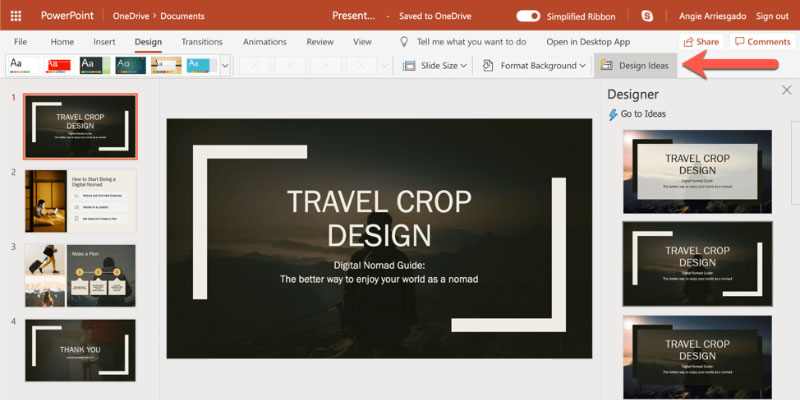Select the Design tab

(148, 42)
